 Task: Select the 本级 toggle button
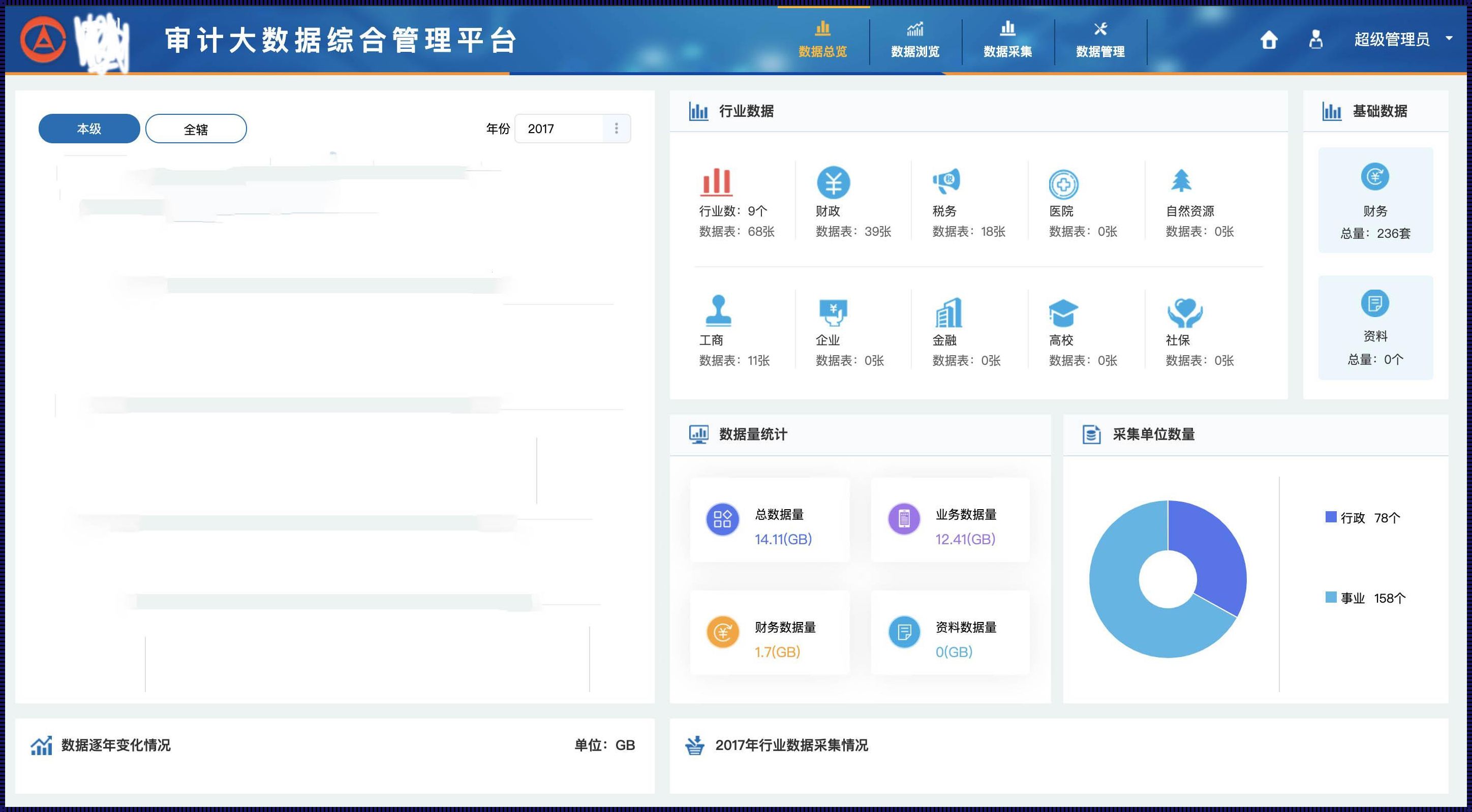click(89, 129)
